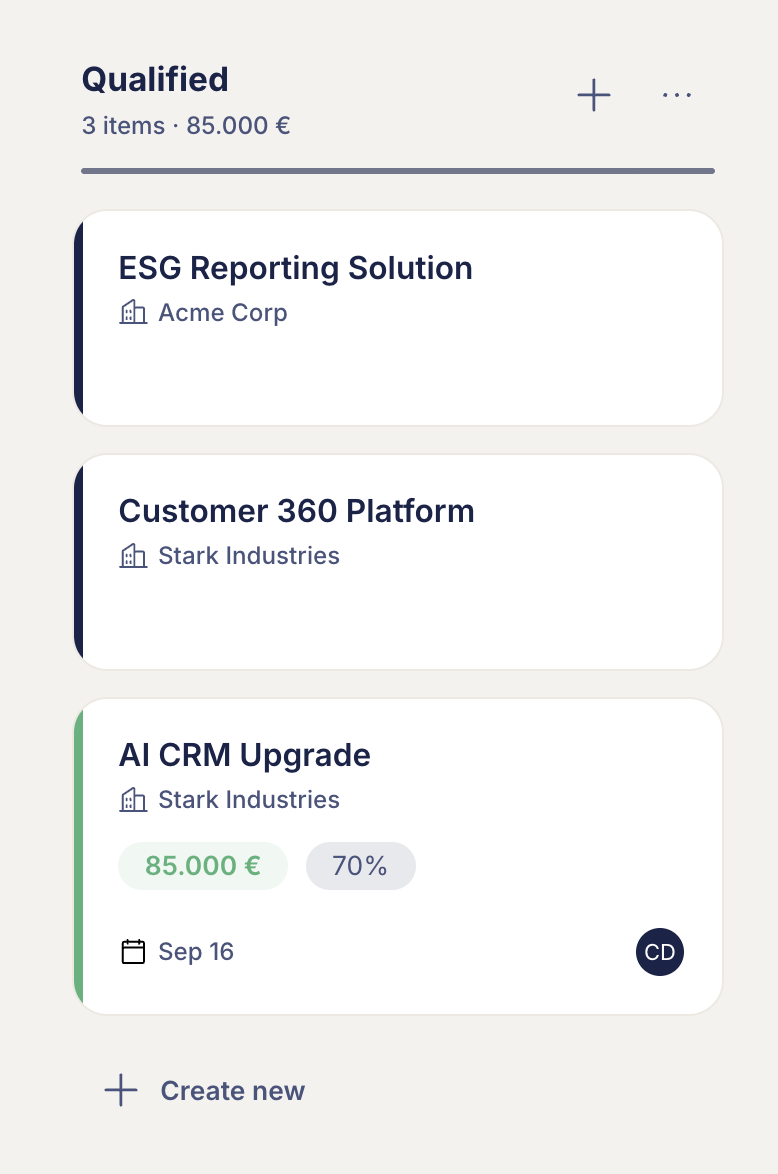Image resolution: width=778 pixels, height=1174 pixels.
Task: Select the Acme Corp company link
Action: [x=222, y=312]
